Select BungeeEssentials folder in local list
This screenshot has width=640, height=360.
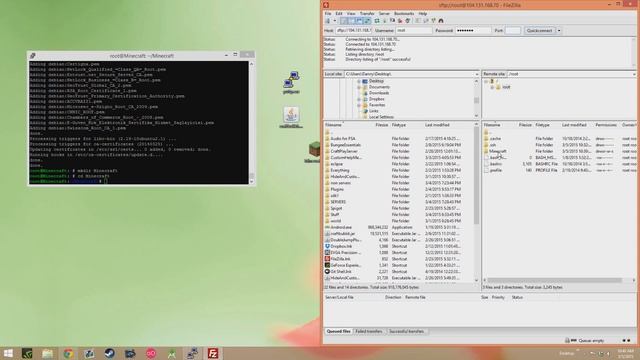point(345,145)
